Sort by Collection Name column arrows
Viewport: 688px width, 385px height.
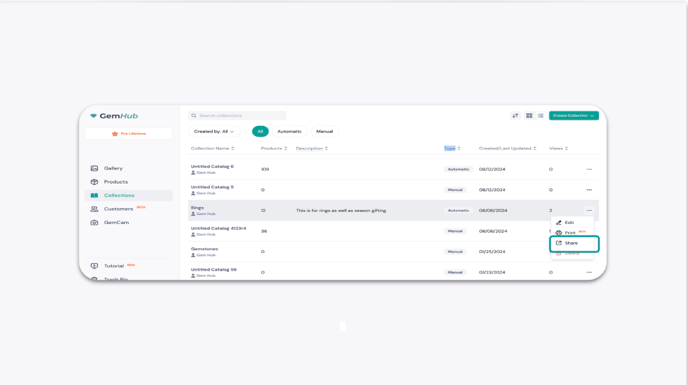[x=233, y=148]
